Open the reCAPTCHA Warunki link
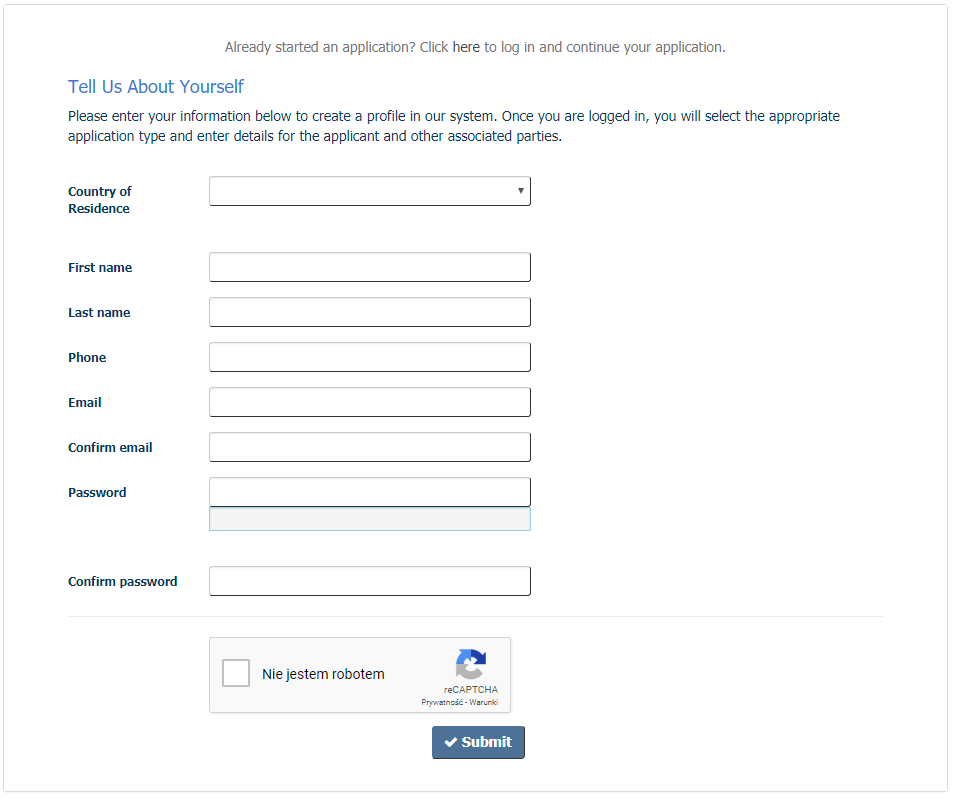955x798 pixels. tap(484, 703)
